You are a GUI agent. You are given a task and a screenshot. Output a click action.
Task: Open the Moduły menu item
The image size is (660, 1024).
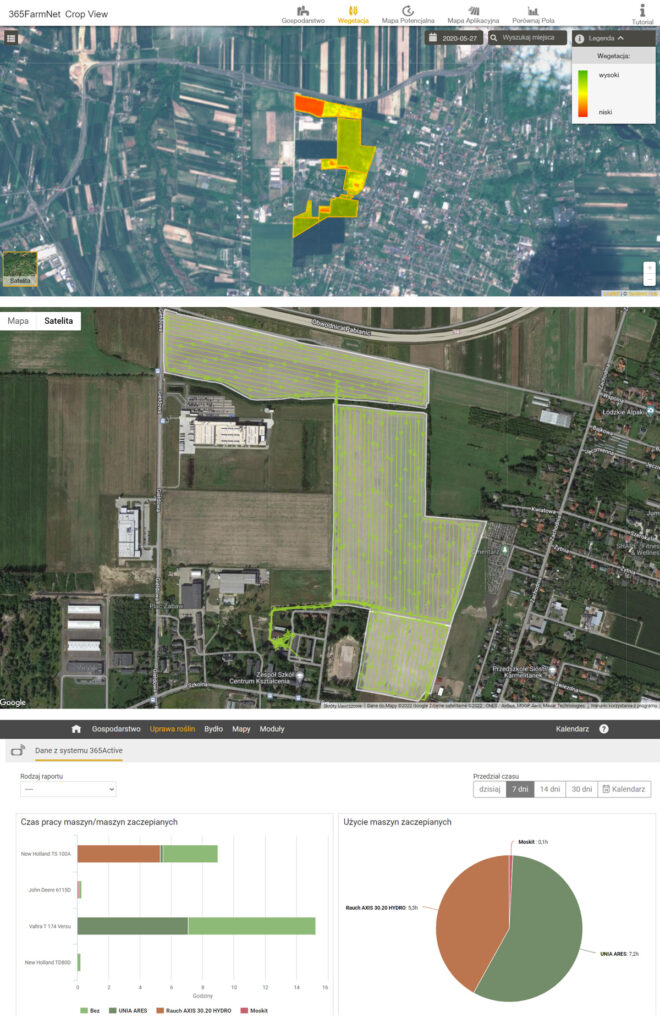point(272,729)
